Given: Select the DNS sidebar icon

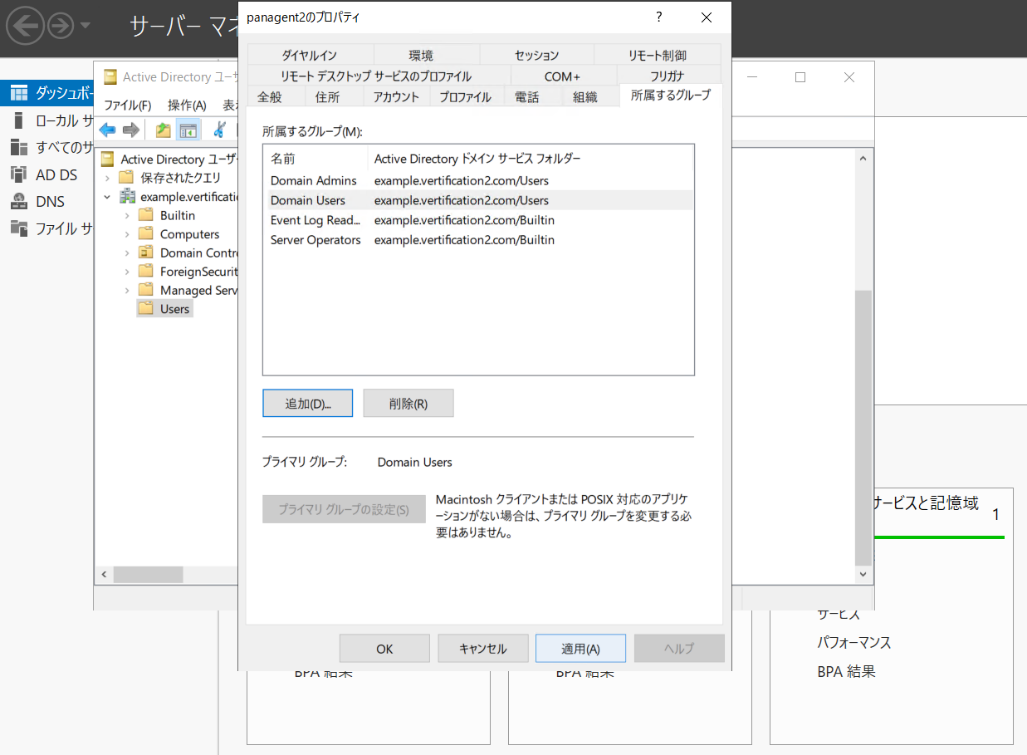Looking at the screenshot, I should coord(19,201).
